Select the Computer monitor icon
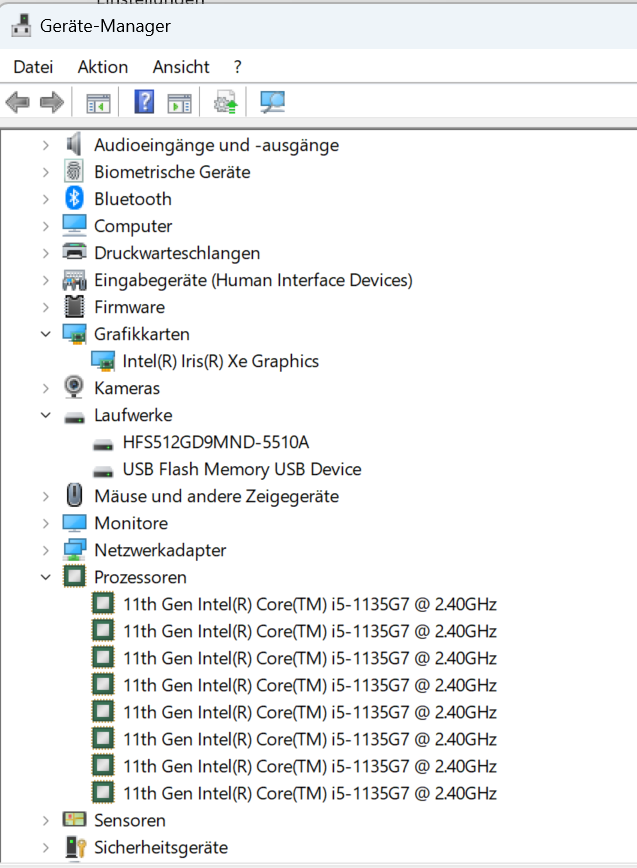The image size is (637, 868). (x=74, y=225)
